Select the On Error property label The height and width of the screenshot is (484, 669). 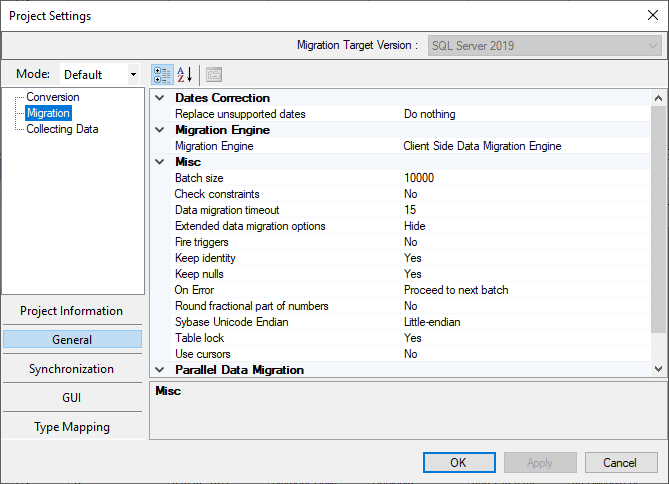pos(195,290)
